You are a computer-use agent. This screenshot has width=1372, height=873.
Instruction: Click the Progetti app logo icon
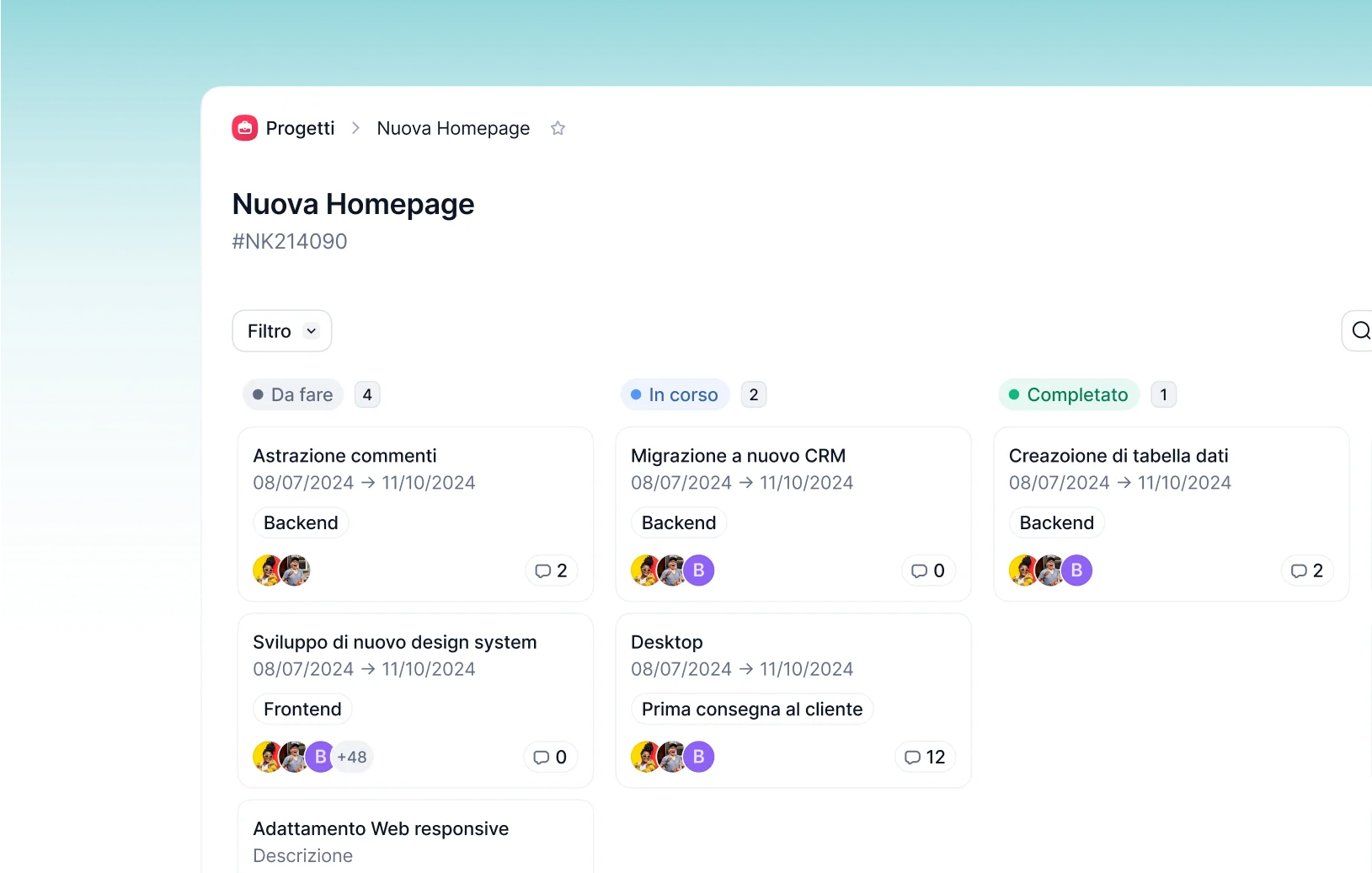click(244, 128)
